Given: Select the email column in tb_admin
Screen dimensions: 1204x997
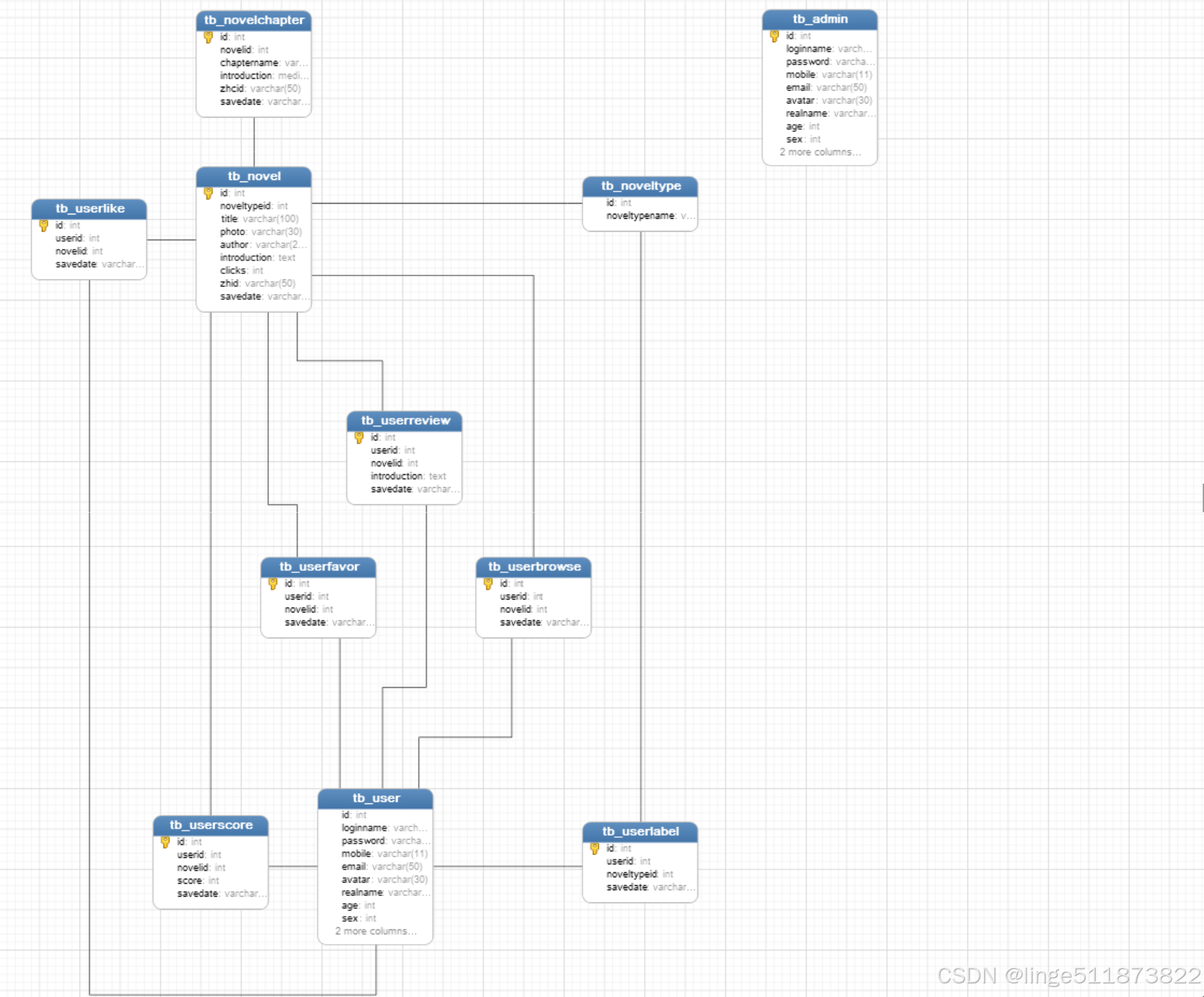Looking at the screenshot, I should click(826, 88).
